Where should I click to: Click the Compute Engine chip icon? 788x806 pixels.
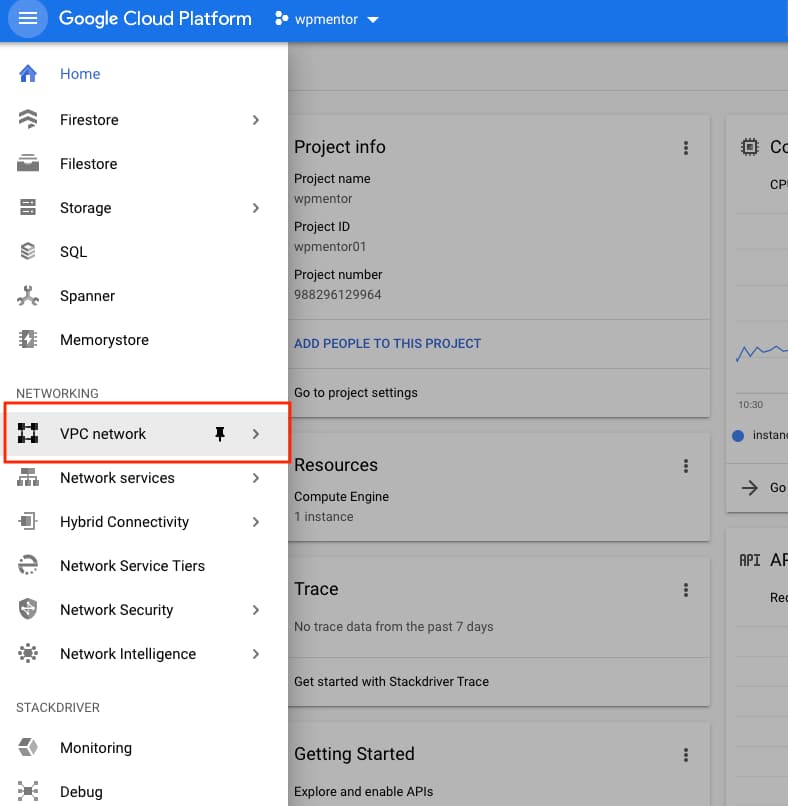(x=749, y=147)
